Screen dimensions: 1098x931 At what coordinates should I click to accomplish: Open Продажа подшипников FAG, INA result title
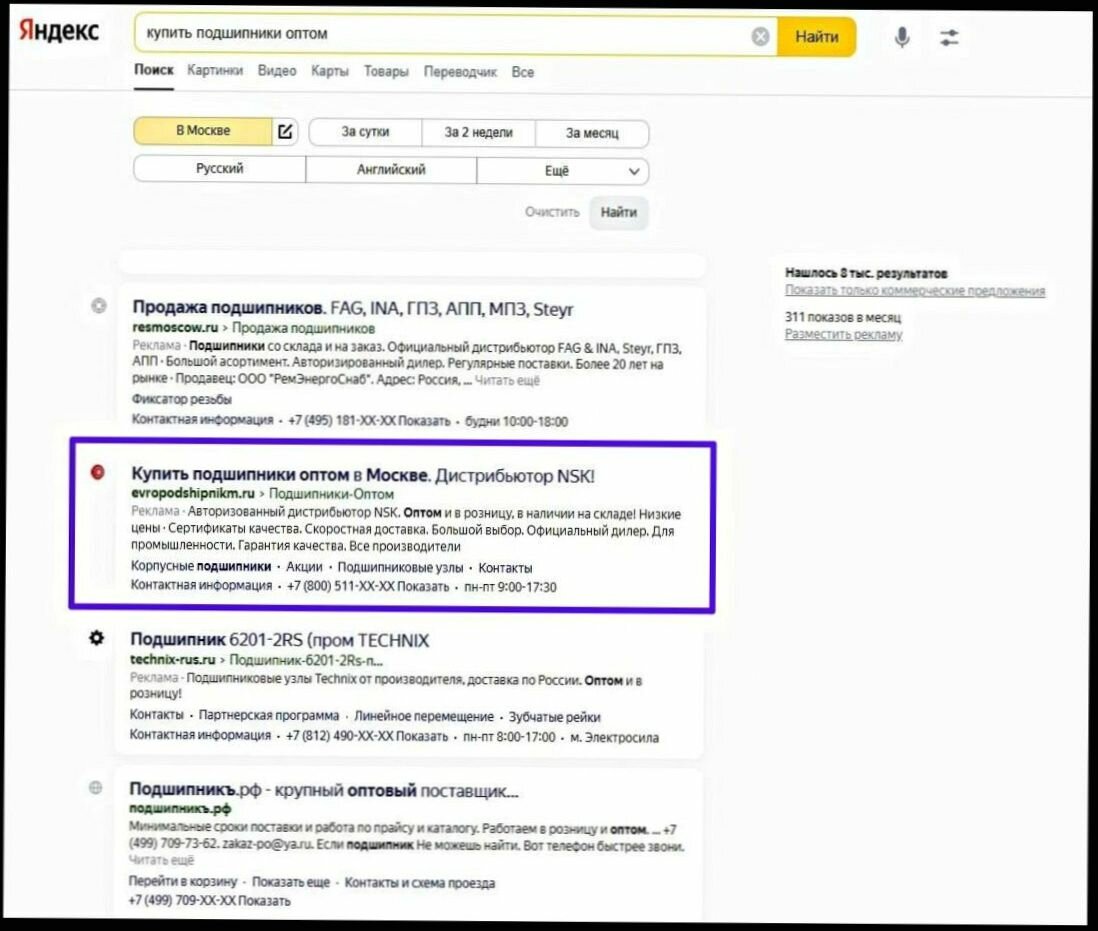pos(352,308)
